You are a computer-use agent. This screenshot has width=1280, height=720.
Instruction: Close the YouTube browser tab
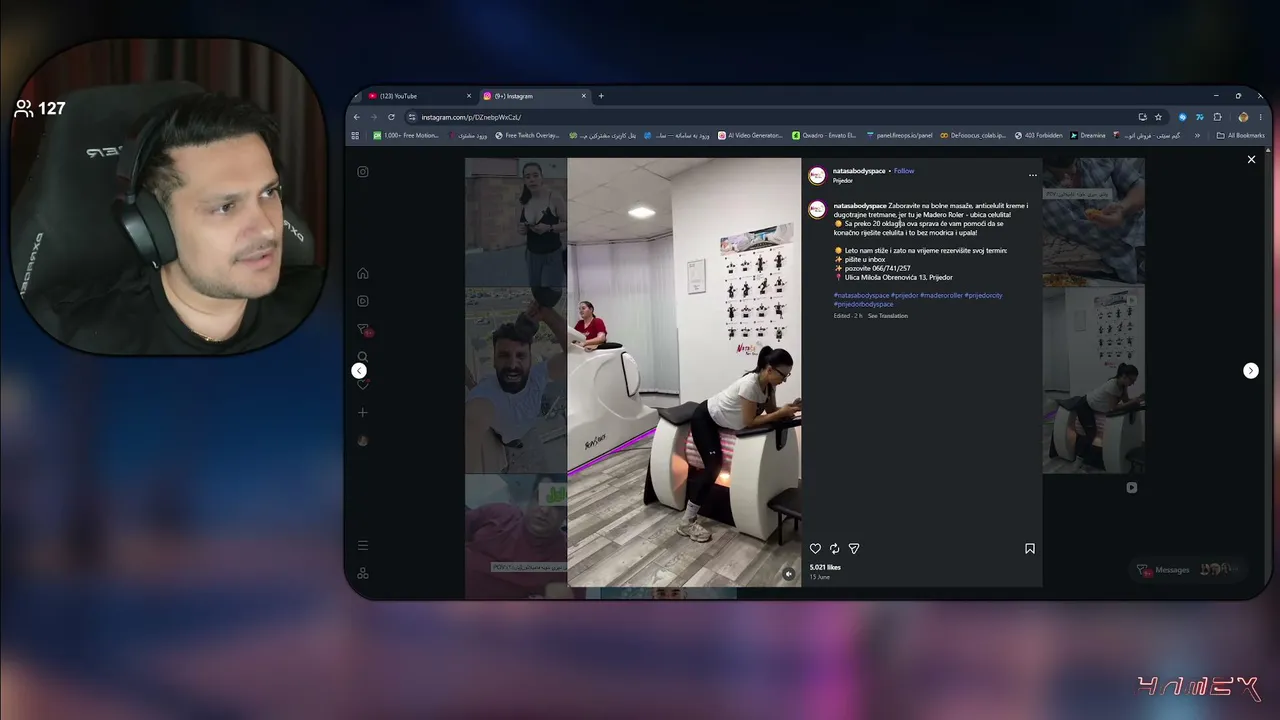(468, 96)
